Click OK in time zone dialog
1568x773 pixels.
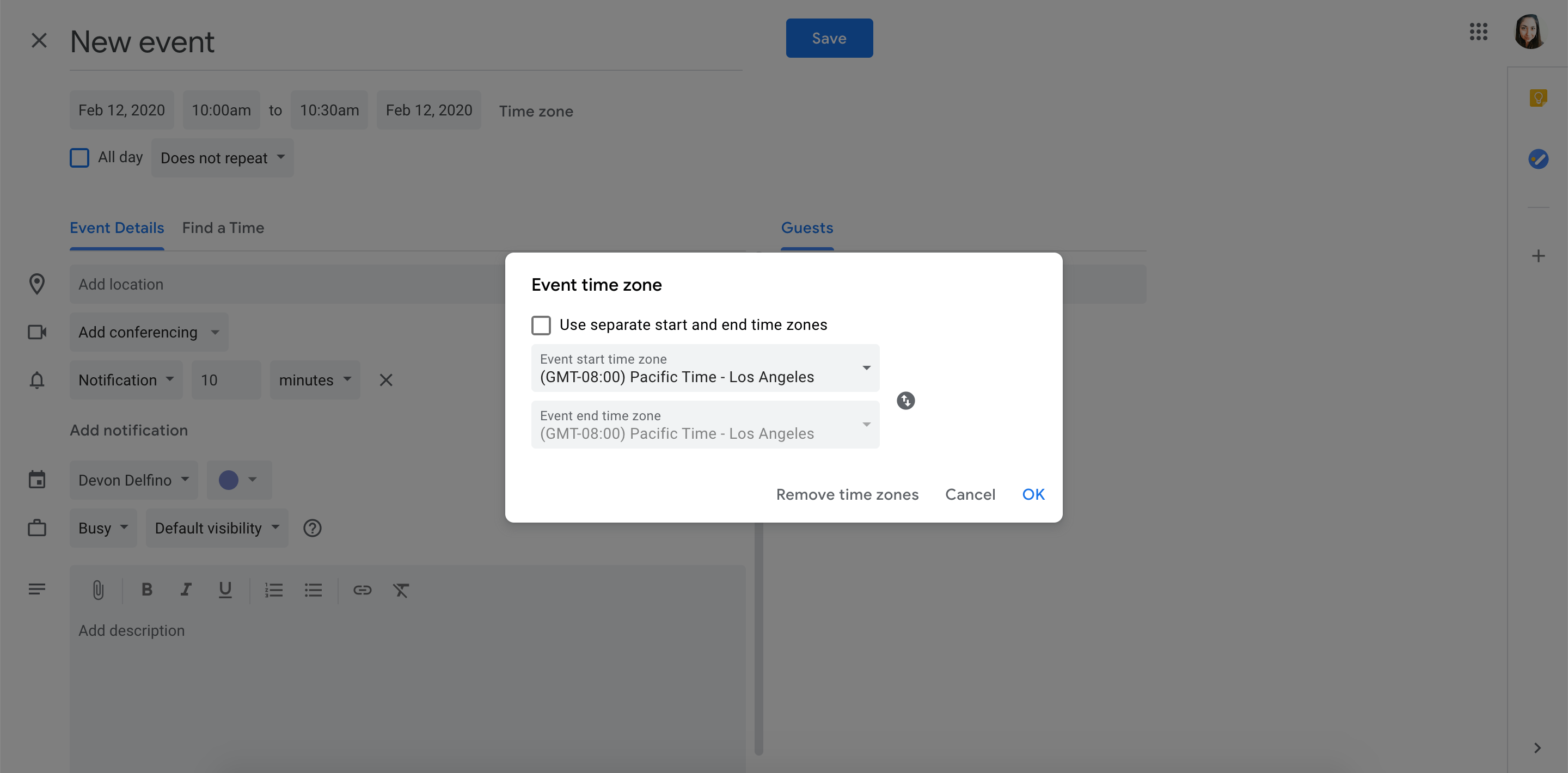point(1033,494)
